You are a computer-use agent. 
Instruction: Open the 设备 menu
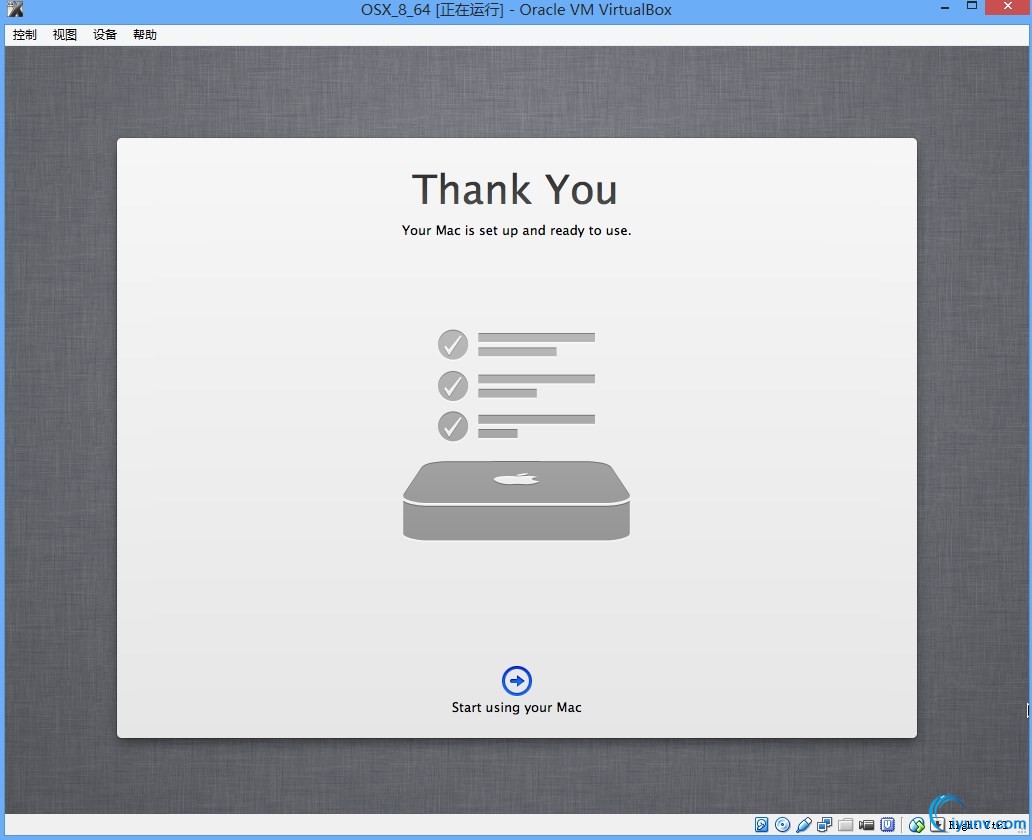[x=105, y=35]
